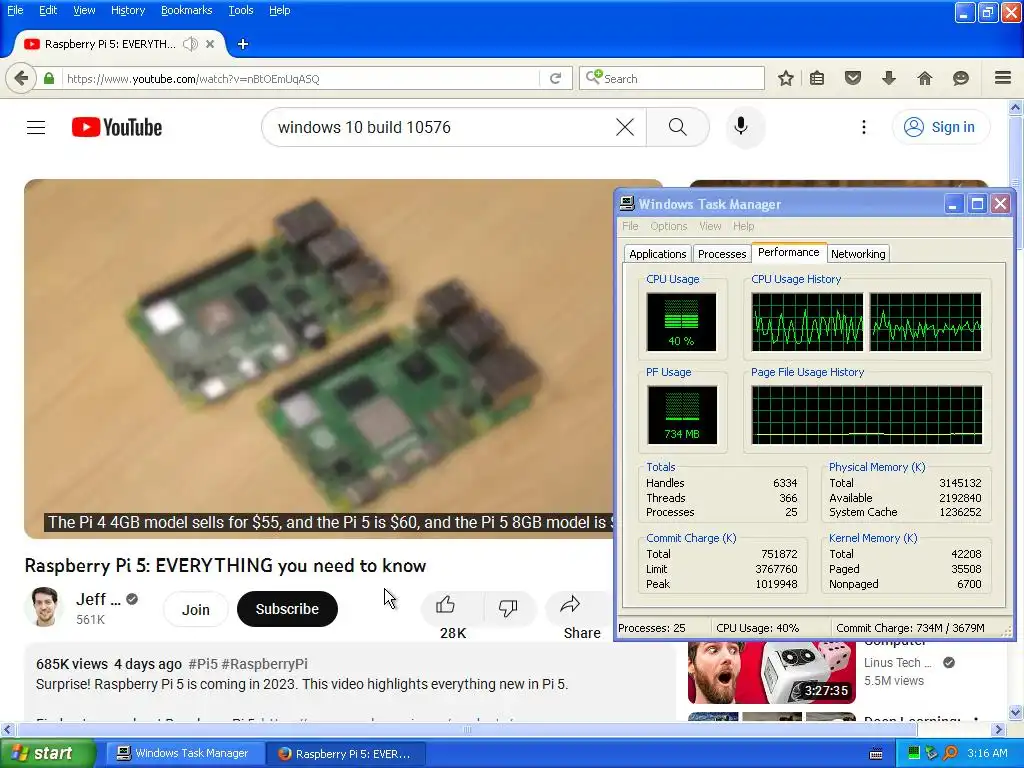Click the Linus Tech channel name

(x=898, y=662)
